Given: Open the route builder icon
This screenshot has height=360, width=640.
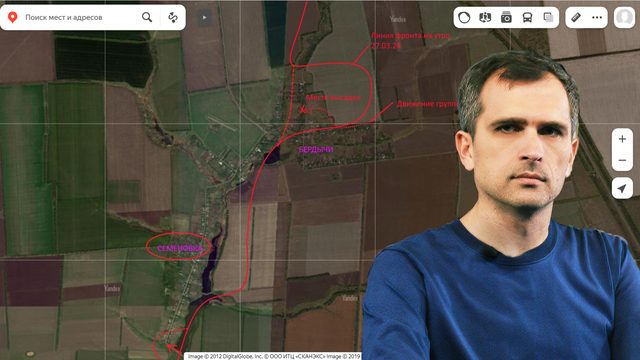Looking at the screenshot, I should (x=173, y=17).
